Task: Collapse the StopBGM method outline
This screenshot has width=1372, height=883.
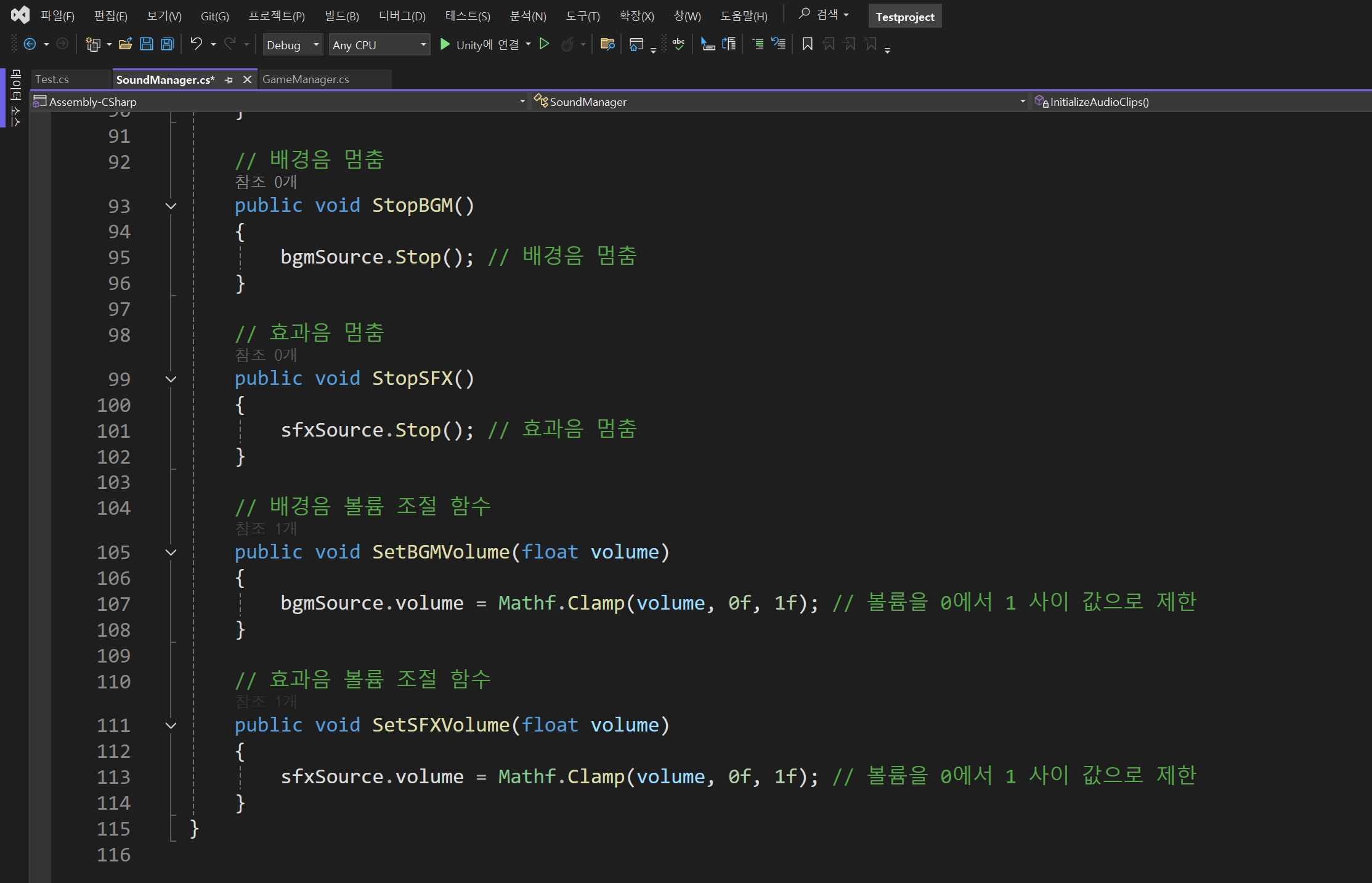Action: (x=171, y=206)
